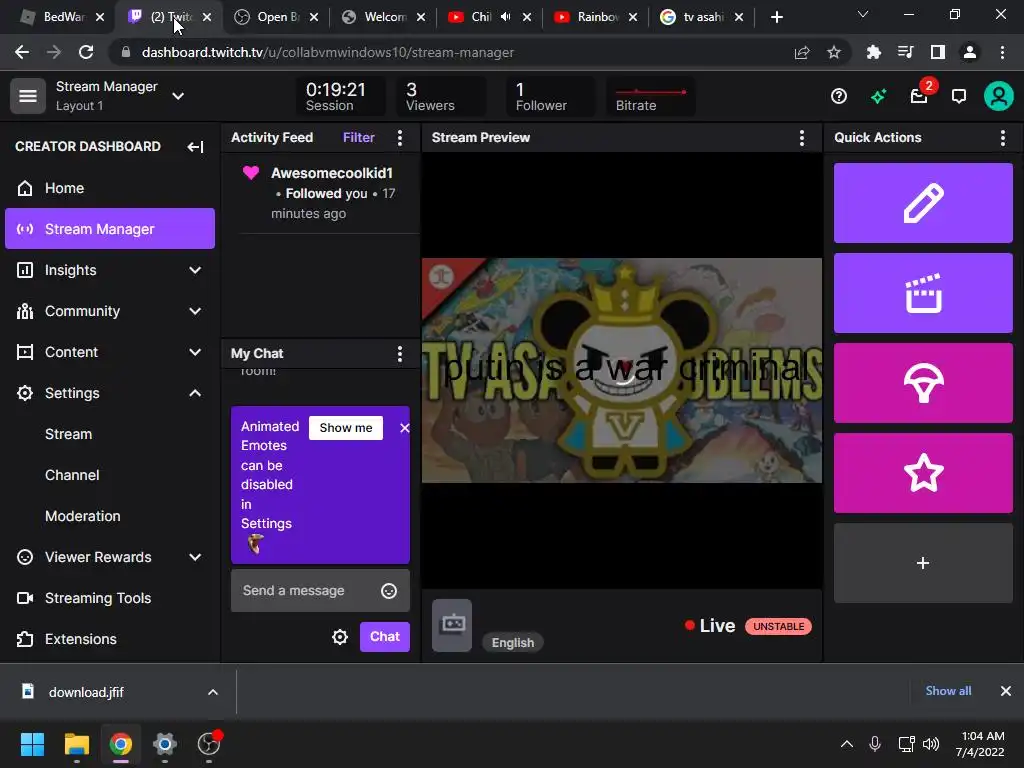The image size is (1024, 768).
Task: Open Quick Actions three-dot options
Action: [x=1002, y=137]
